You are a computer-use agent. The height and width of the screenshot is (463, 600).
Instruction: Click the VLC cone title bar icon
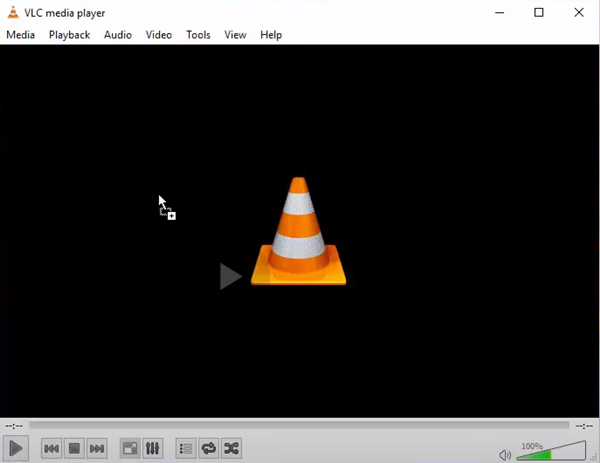[13, 12]
